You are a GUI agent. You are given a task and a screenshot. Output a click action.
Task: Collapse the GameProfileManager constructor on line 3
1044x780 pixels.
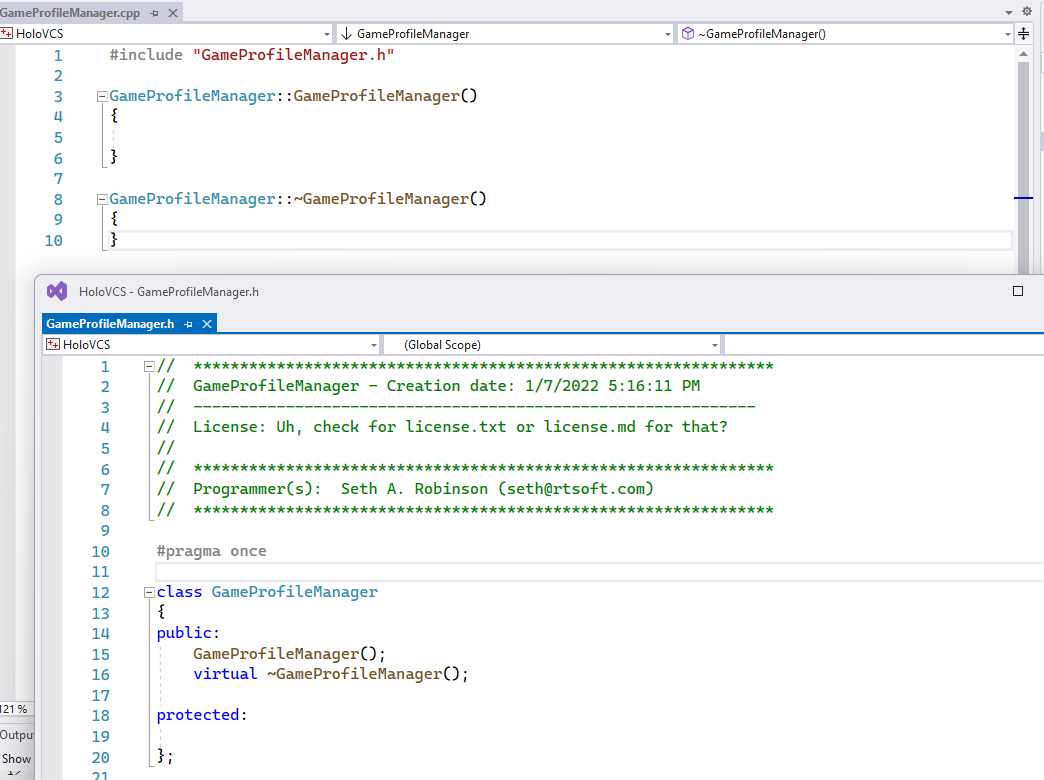point(101,95)
